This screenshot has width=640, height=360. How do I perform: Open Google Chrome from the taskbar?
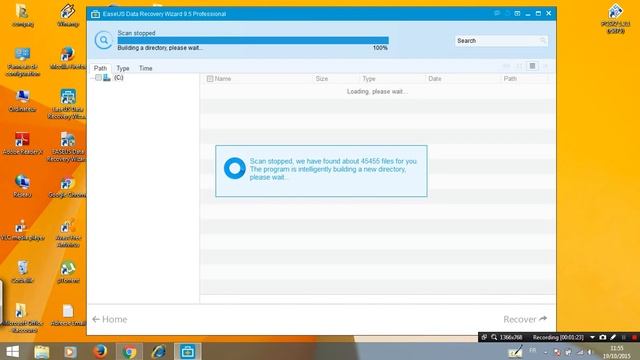point(129,351)
